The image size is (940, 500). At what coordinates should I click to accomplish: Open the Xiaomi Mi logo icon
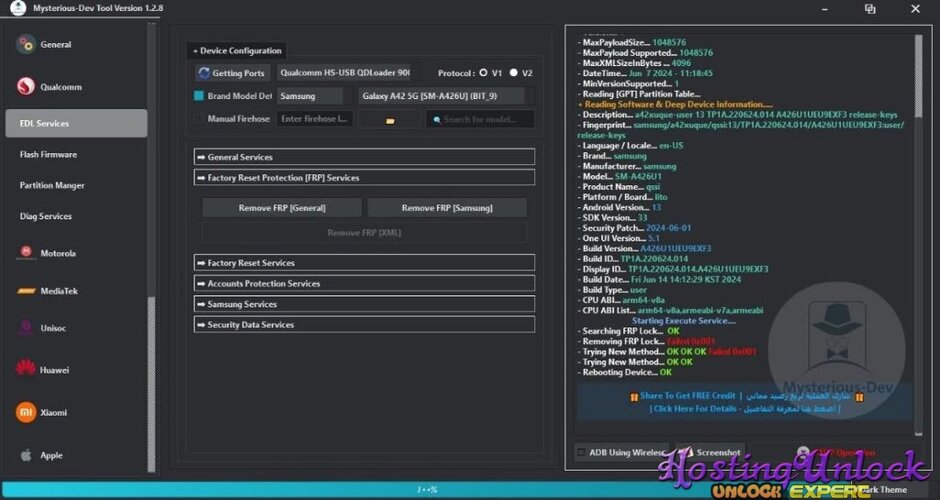(x=26, y=412)
